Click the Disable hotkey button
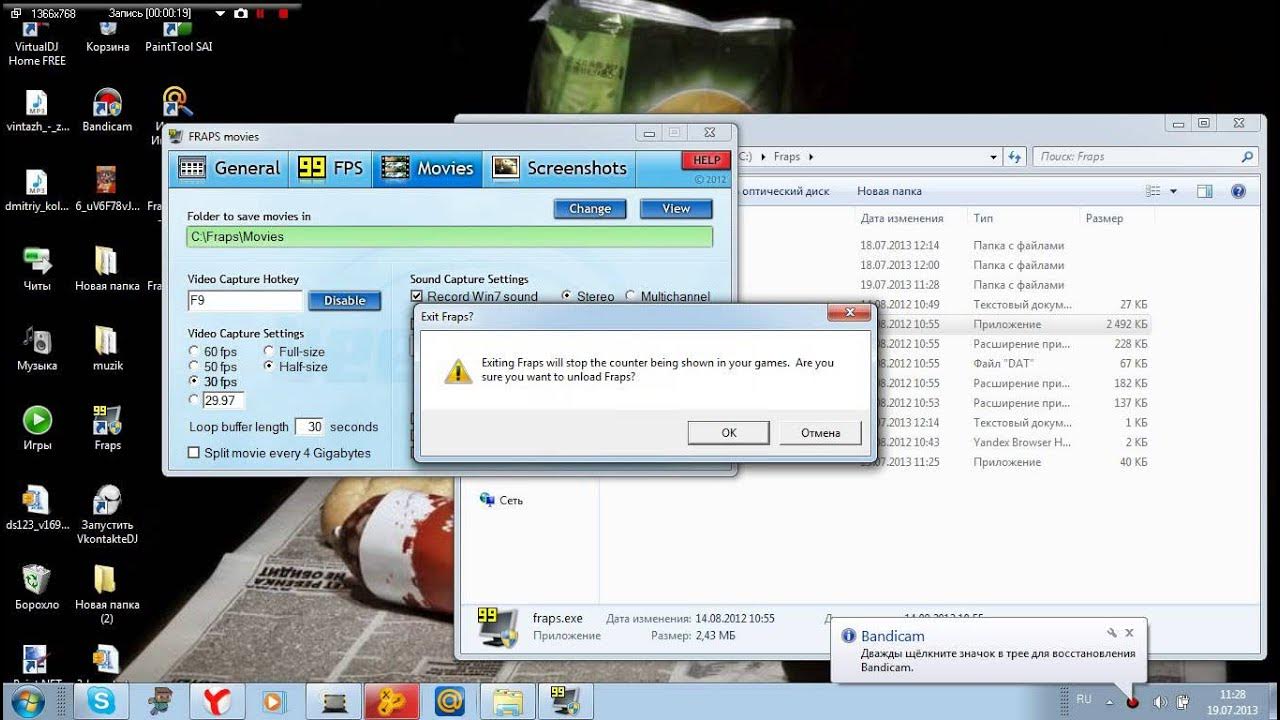 tap(344, 301)
